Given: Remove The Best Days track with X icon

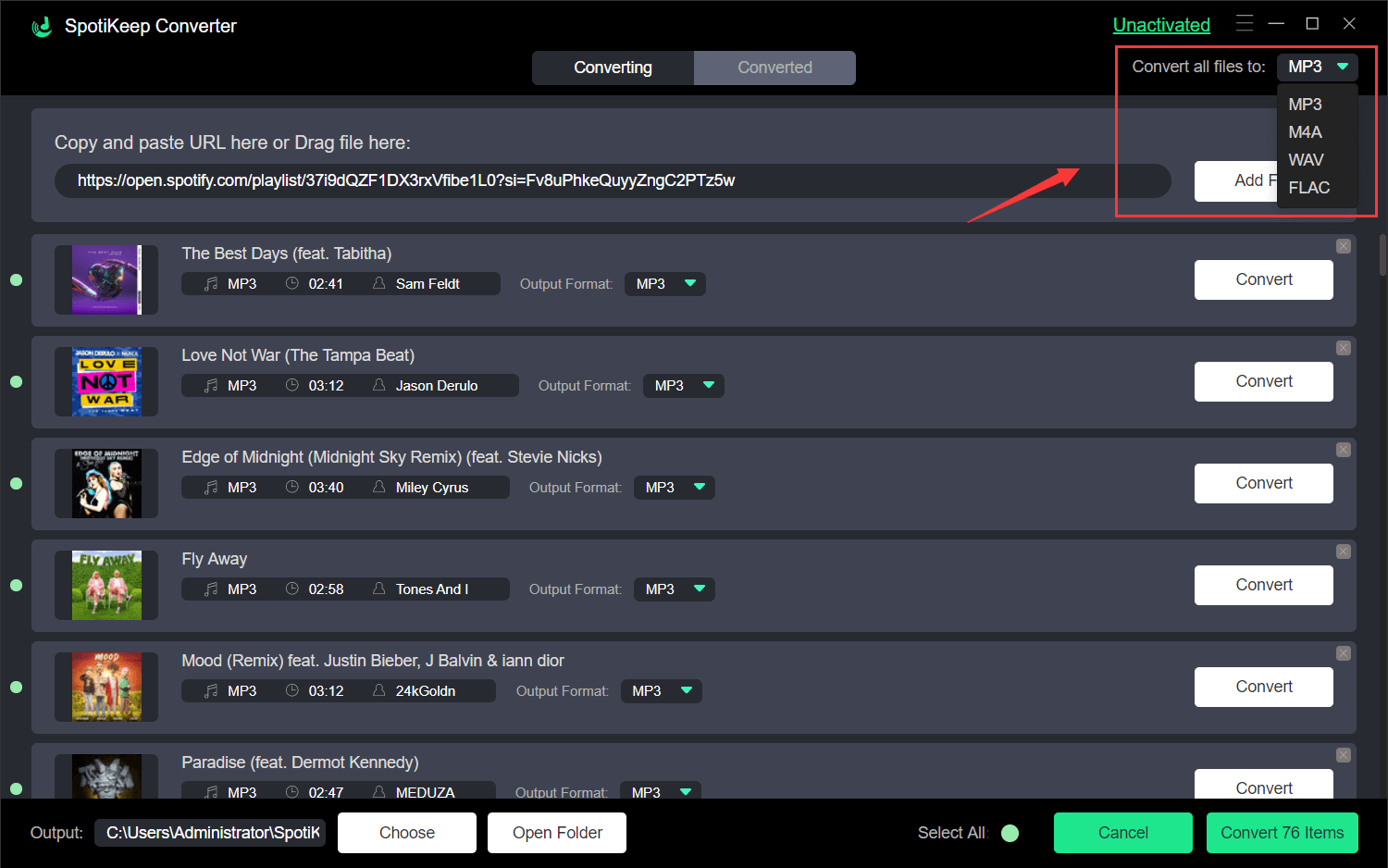Looking at the screenshot, I should click(1344, 246).
